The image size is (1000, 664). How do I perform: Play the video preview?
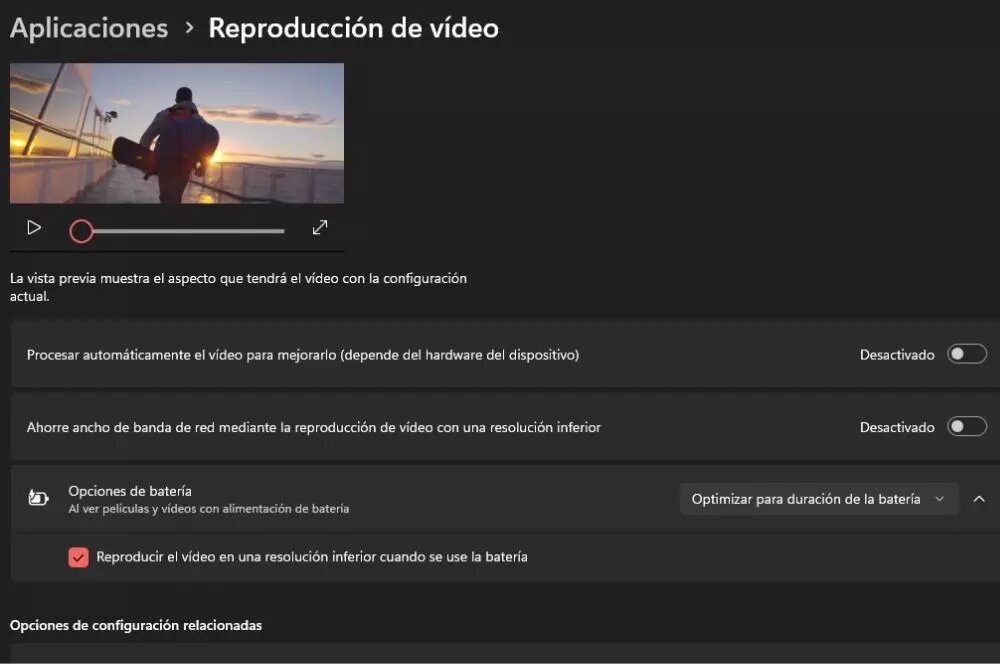(x=34, y=228)
